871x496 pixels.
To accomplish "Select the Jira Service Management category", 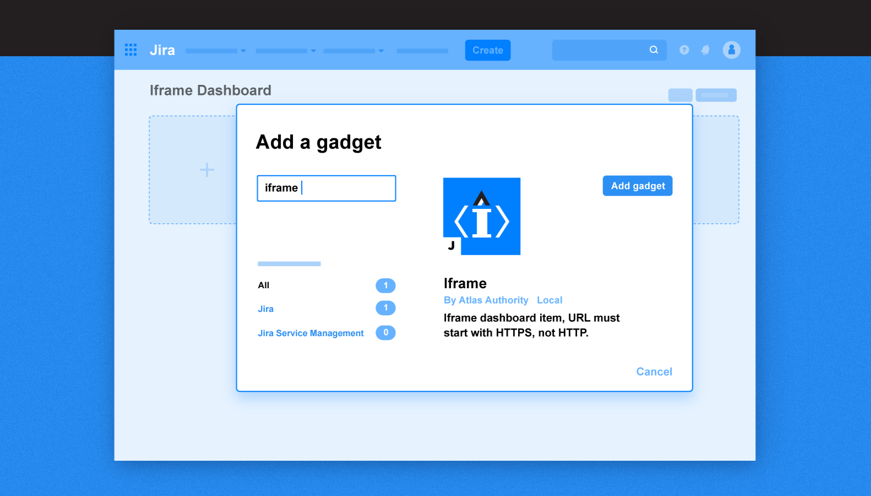I will point(311,333).
